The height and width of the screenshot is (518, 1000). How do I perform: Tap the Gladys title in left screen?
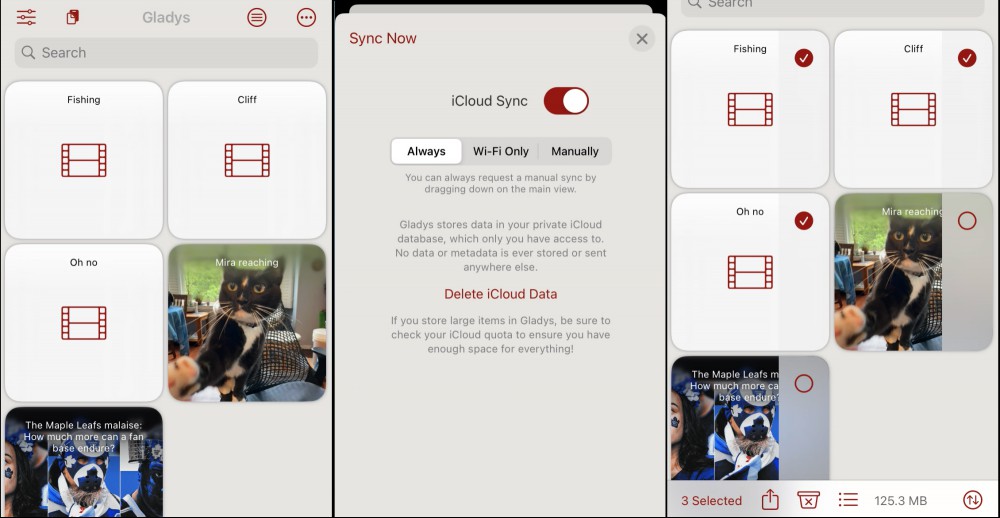point(166,17)
